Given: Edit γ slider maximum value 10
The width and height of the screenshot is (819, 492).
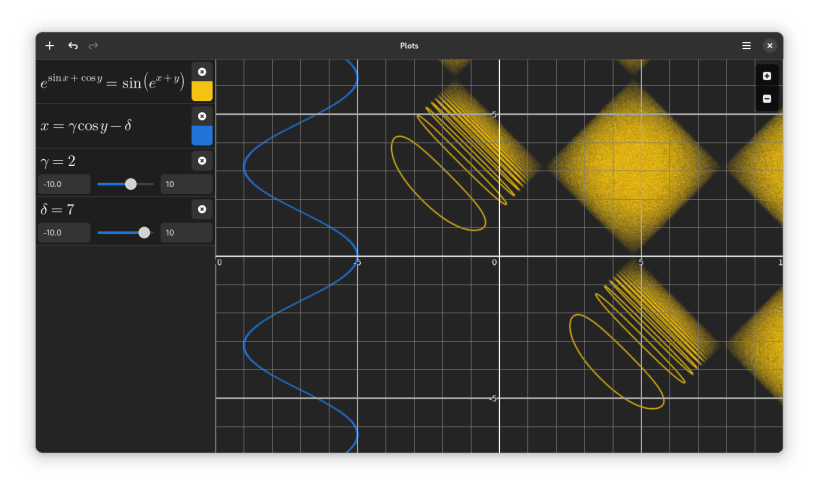Looking at the screenshot, I should tap(186, 184).
